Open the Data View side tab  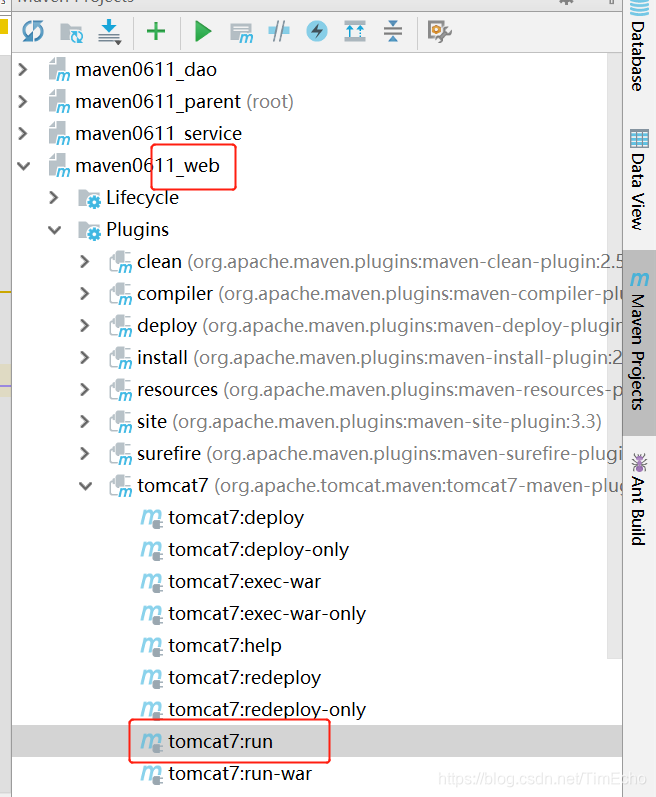(639, 180)
